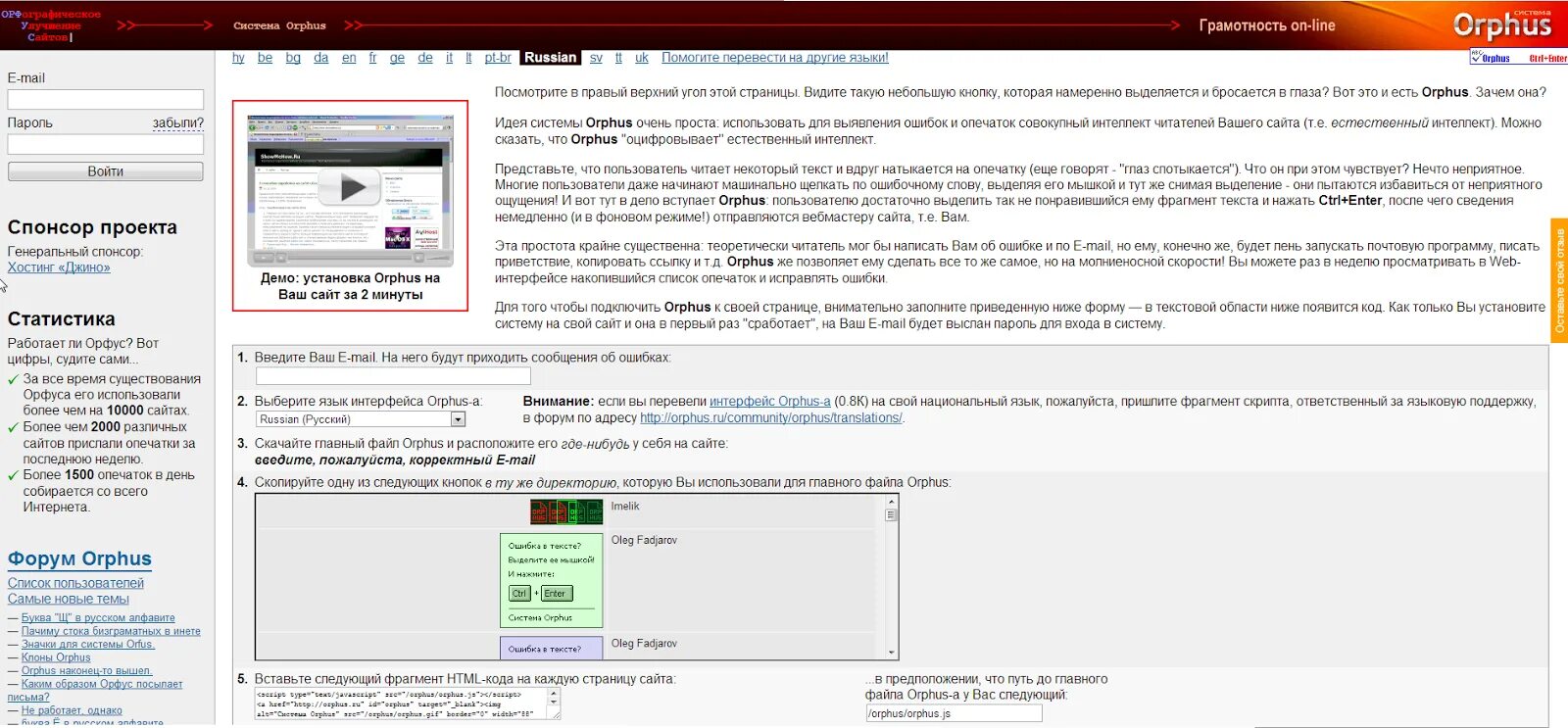Viewport: 1568px width, 728px height.
Task: Switch page language to tt
Action: pos(618,58)
